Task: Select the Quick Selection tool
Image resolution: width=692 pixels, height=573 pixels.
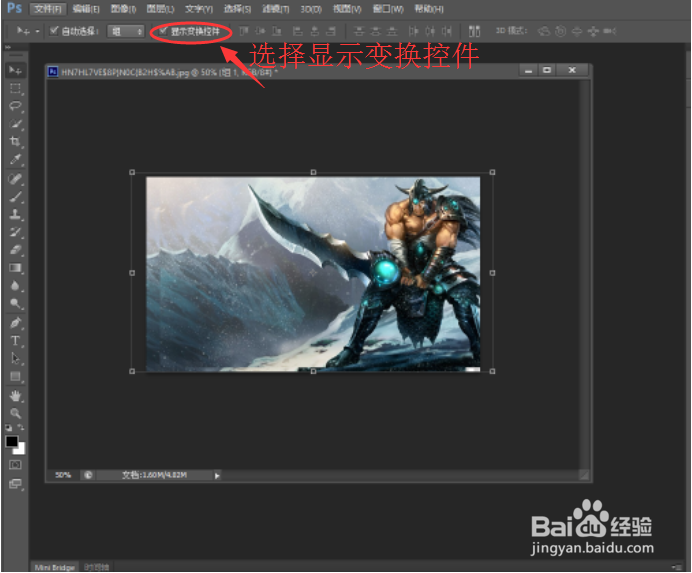Action: (15, 124)
